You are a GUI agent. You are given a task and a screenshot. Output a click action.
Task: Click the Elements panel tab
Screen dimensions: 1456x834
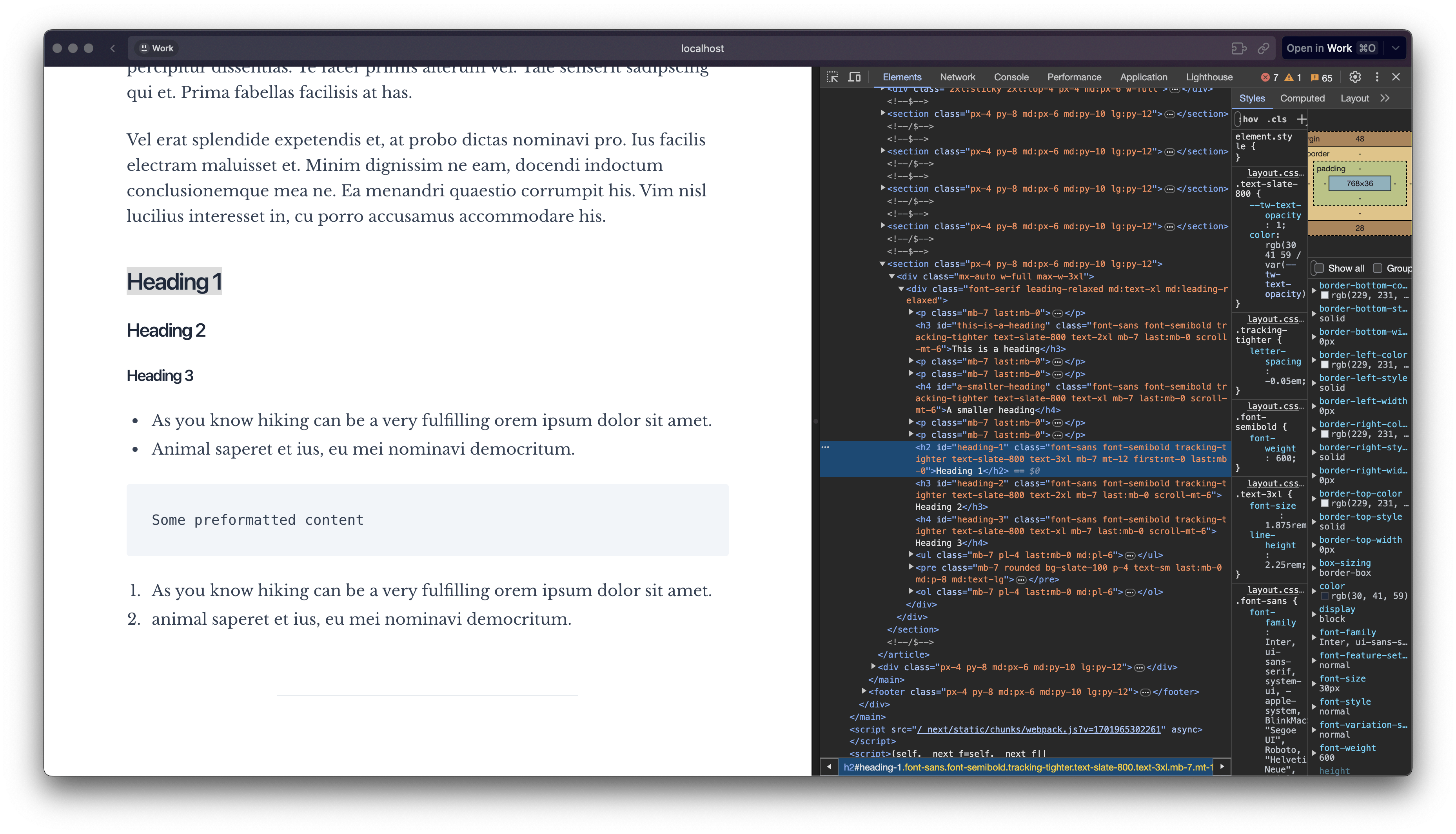(x=901, y=77)
